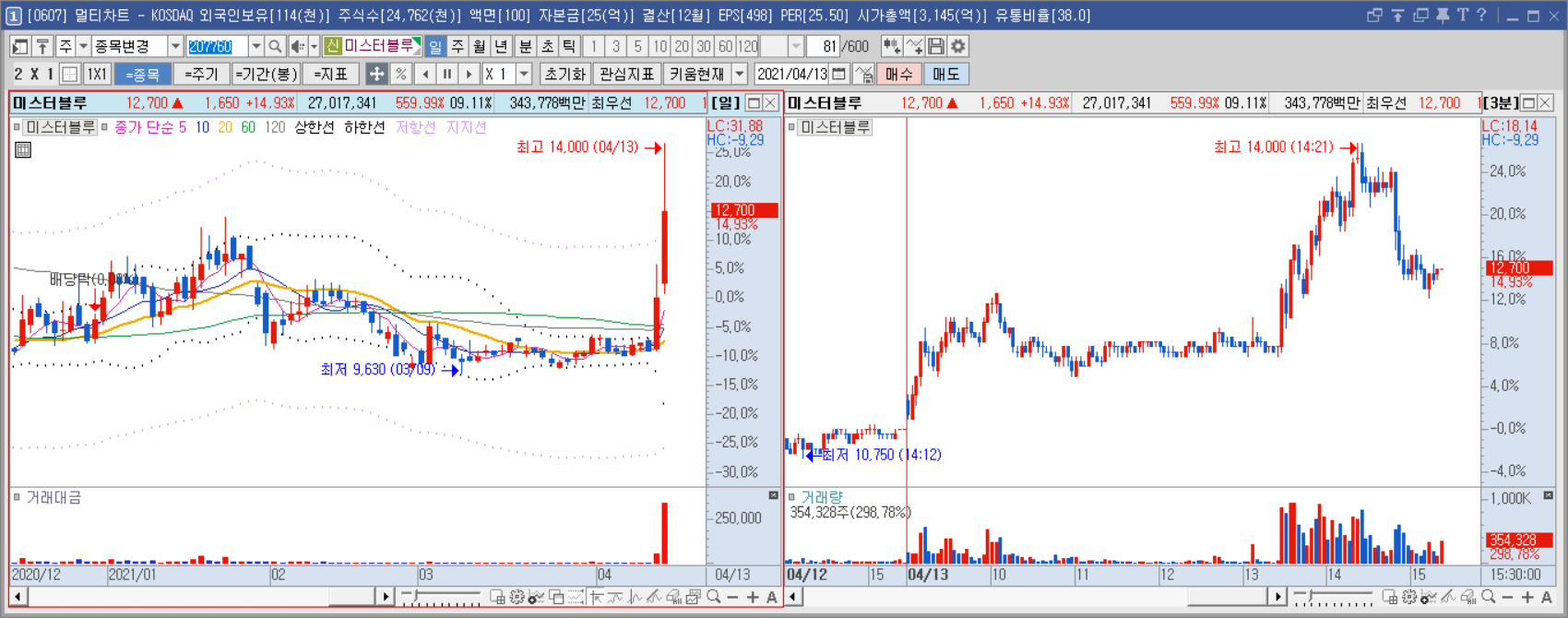Viewport: 1568px width, 618px height.
Task: Click the order tool icon beside 매수
Action: pyautogui.click(x=863, y=74)
